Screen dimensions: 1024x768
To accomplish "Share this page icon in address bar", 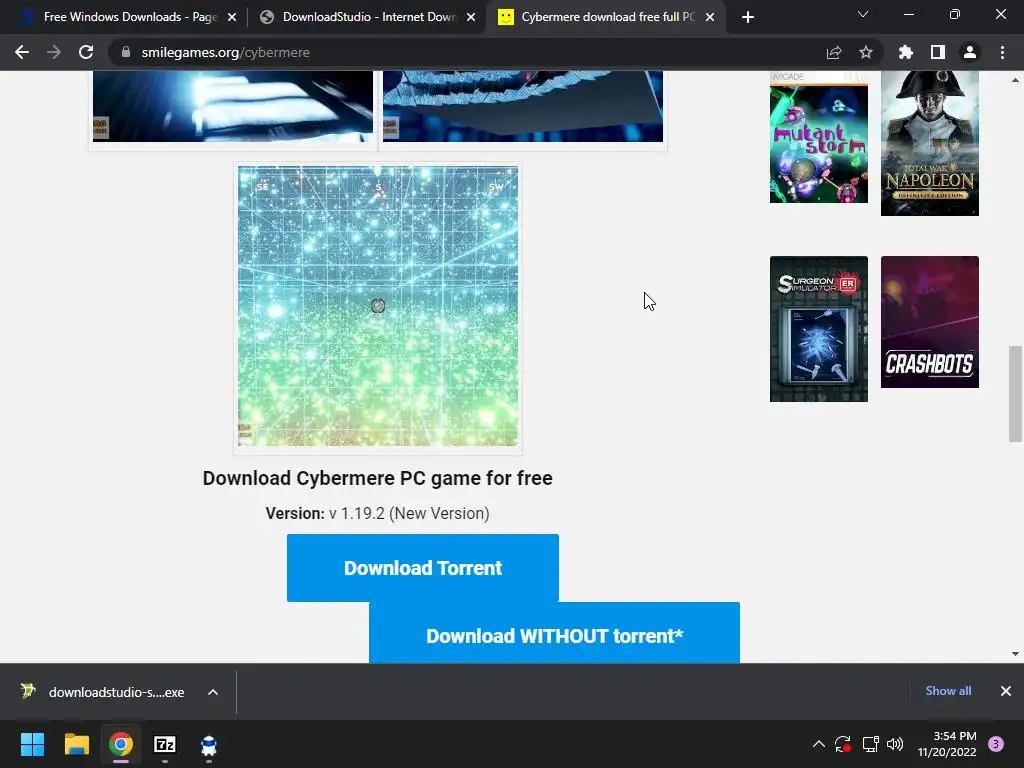I will 834,52.
